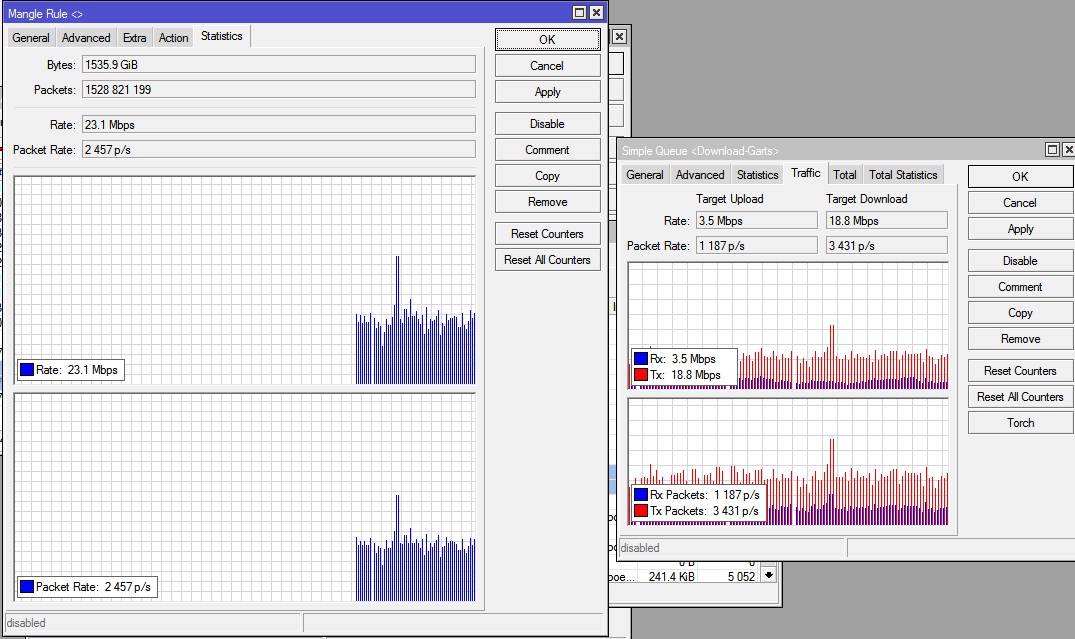This screenshot has height=639, width=1075.
Task: Open Extra tab in Mangle Rule
Action: 134,38
